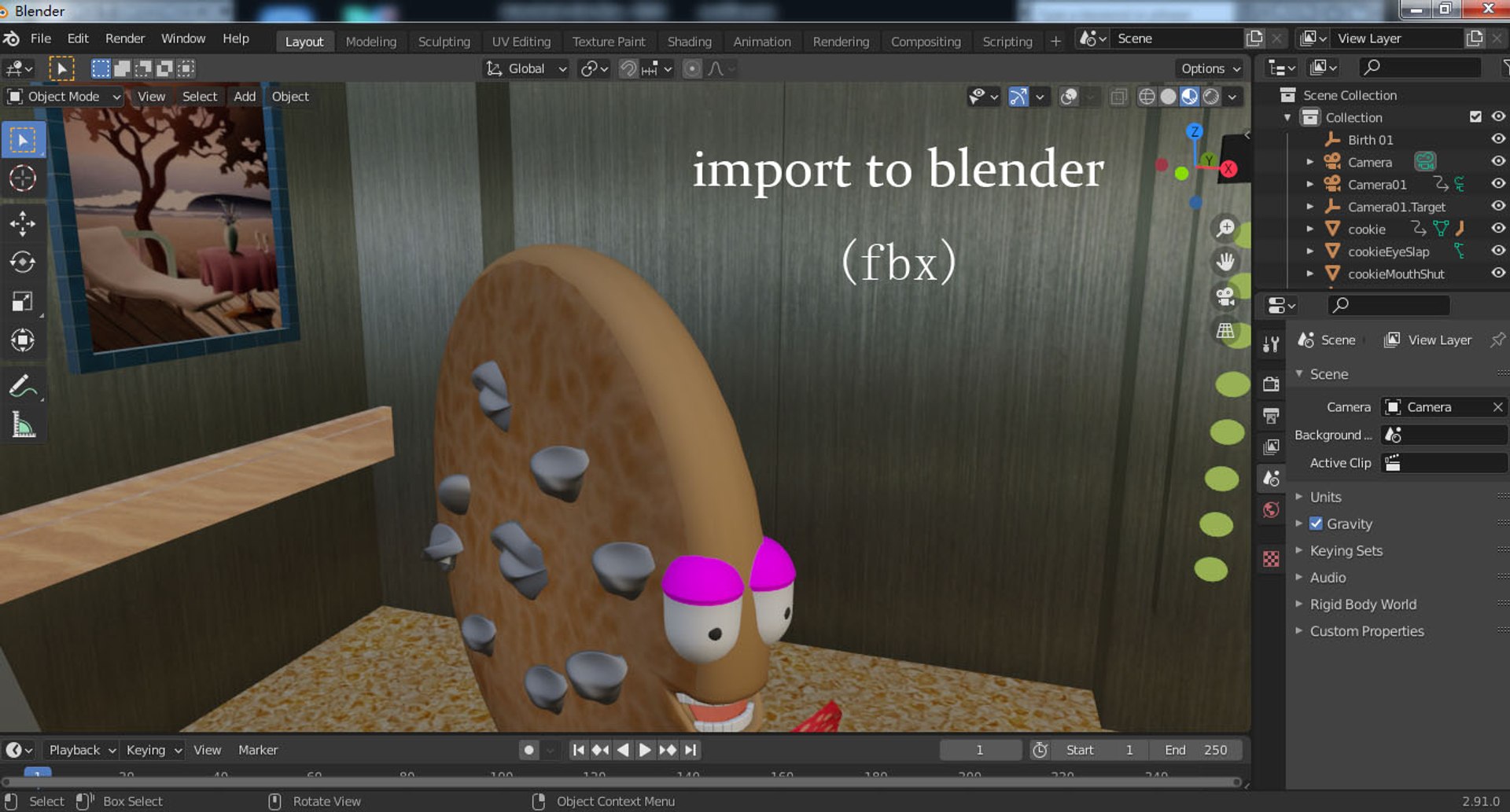
Task: Open the Output properties tab icon
Action: pos(1271,415)
